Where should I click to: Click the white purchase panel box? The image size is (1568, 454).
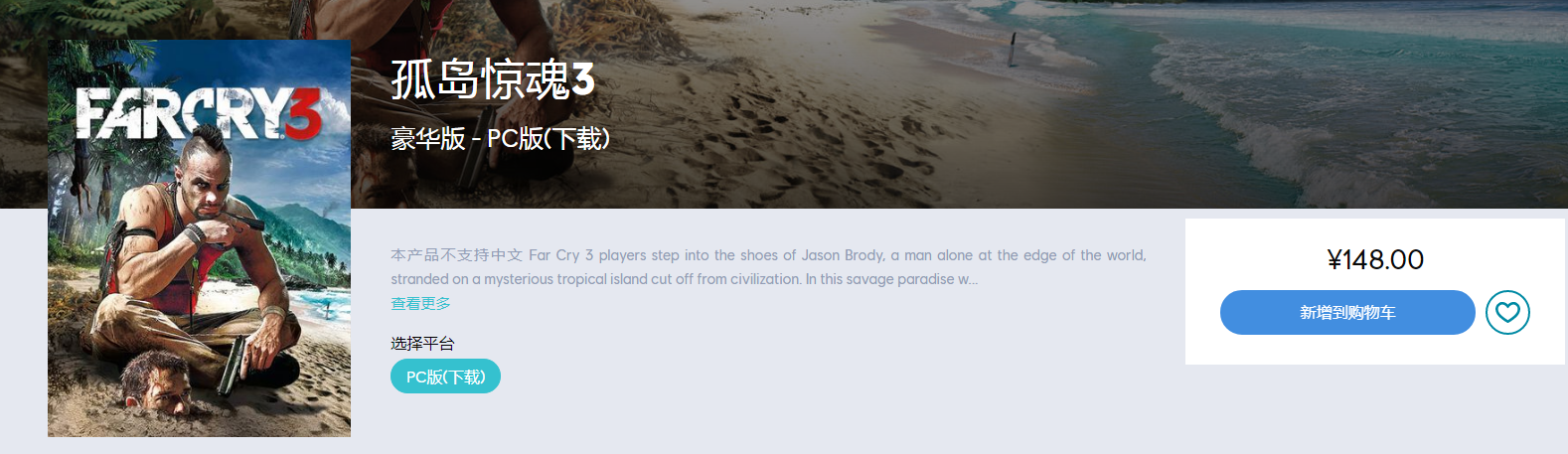(1375, 291)
